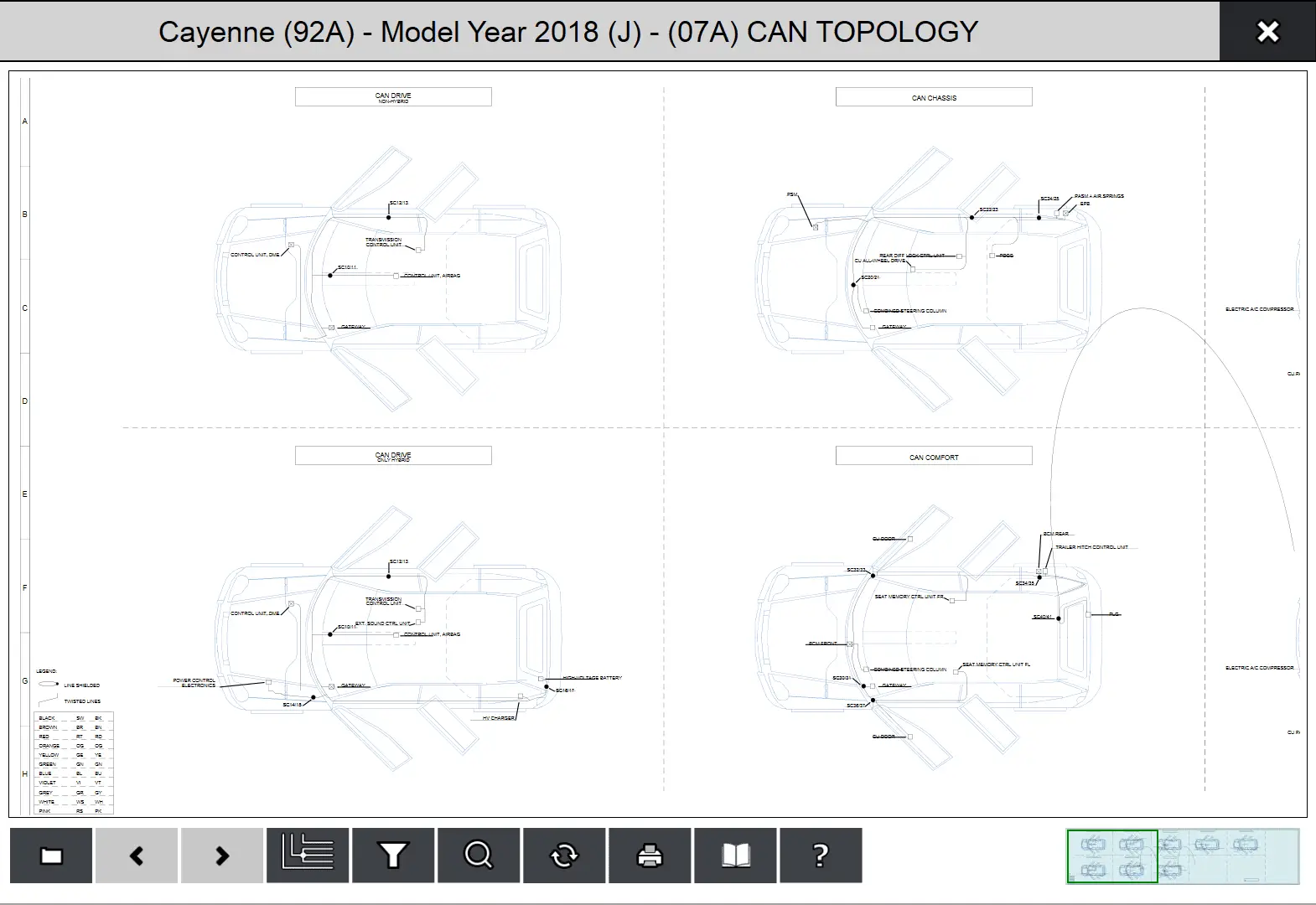The width and height of the screenshot is (1316, 905).
Task: Open the book manual icon
Action: click(735, 856)
